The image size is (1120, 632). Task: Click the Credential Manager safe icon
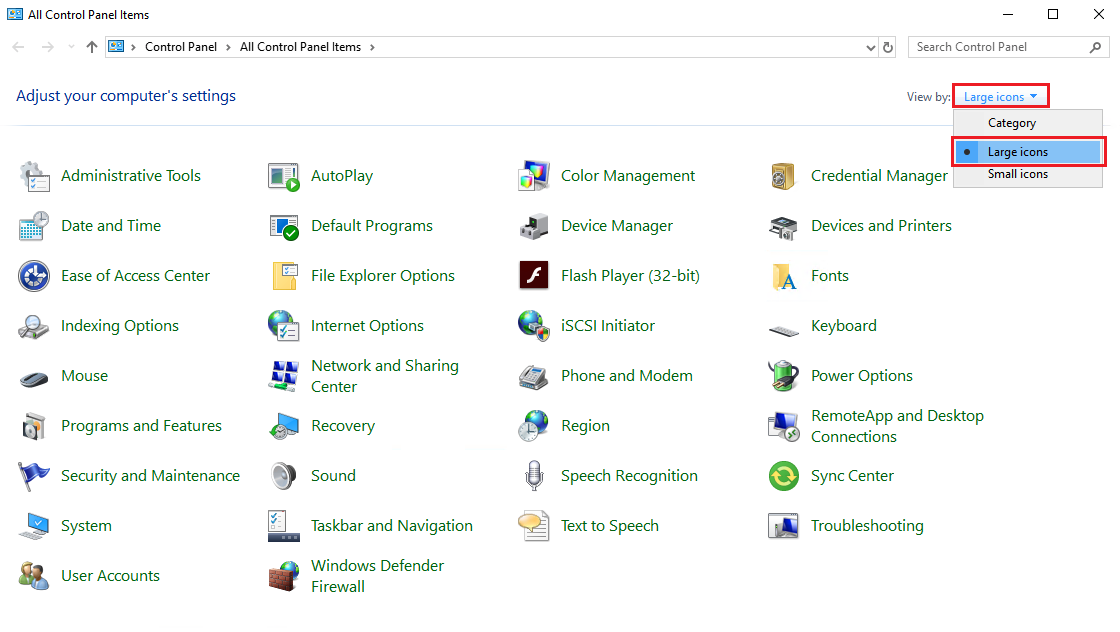point(784,176)
